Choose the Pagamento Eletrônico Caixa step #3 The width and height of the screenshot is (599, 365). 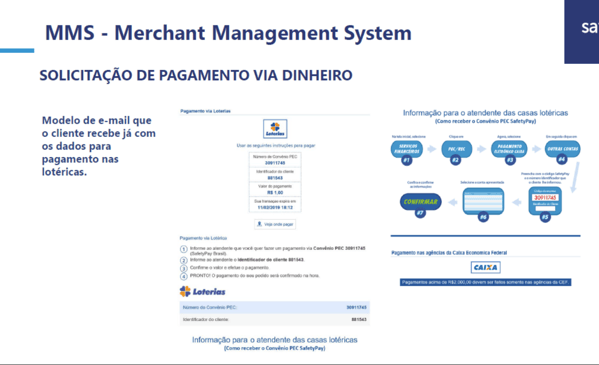(509, 149)
